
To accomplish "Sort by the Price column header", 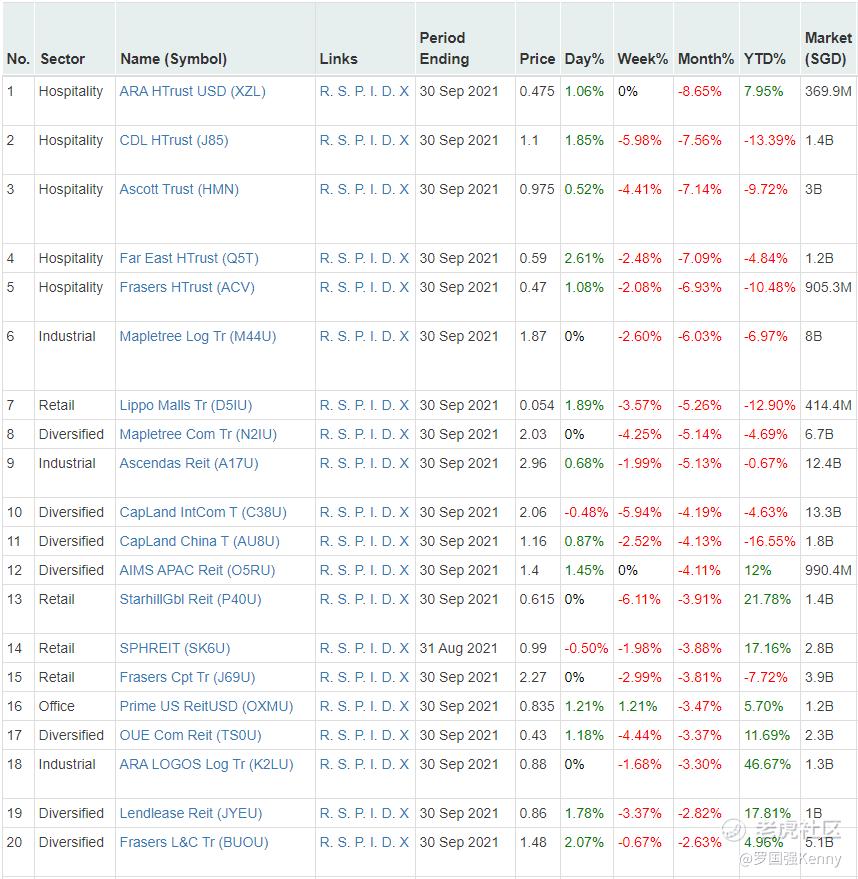I will pos(537,59).
